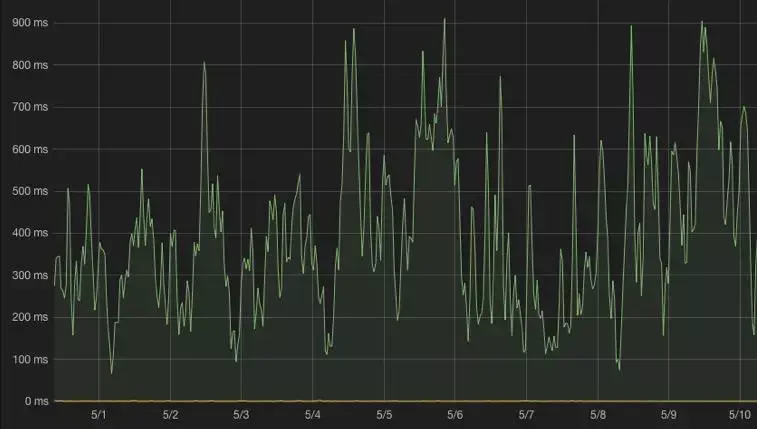
Task: Select the 5/10 date label
Action: tap(740, 415)
